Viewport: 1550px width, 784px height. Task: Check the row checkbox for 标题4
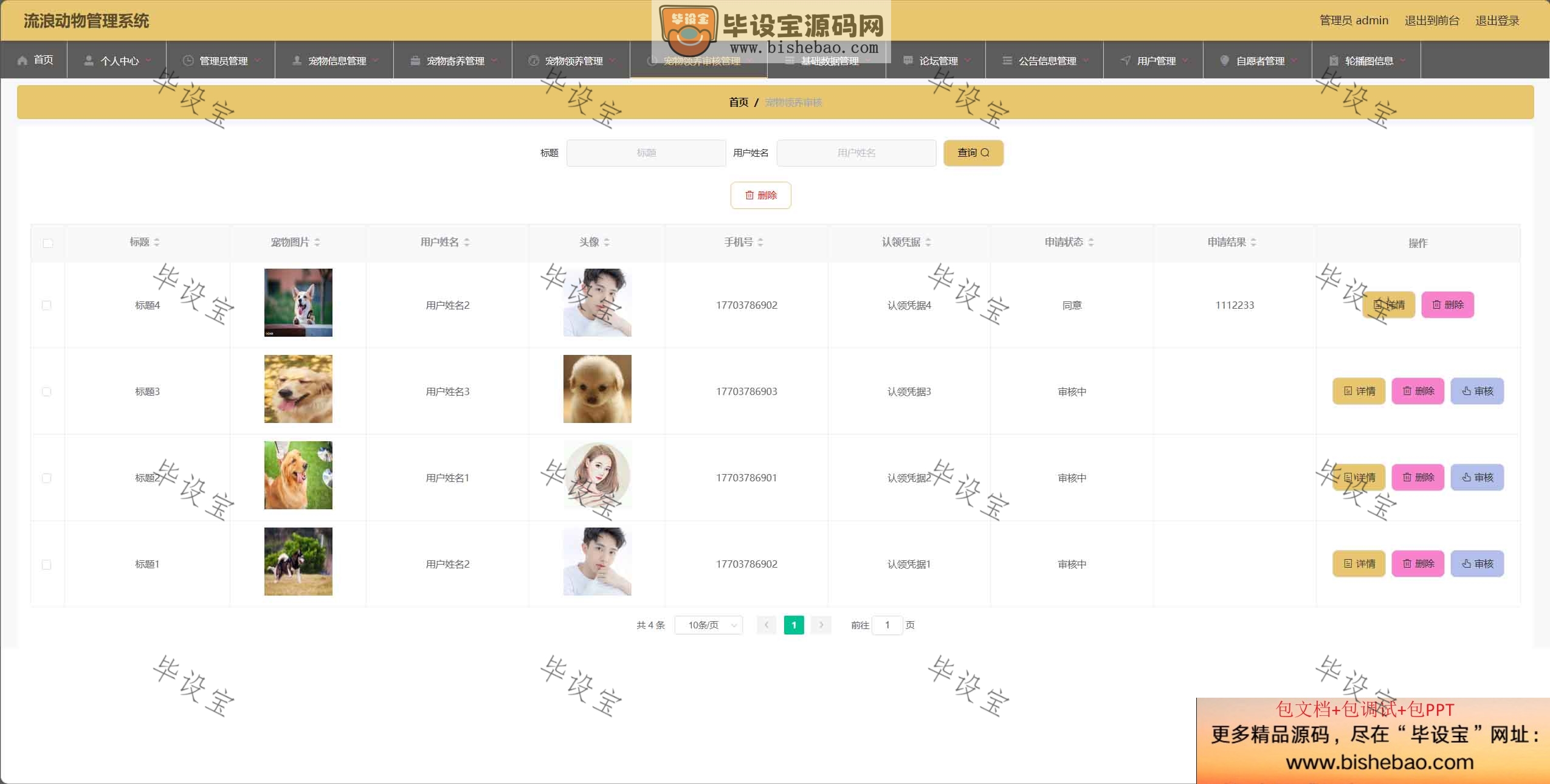tap(46, 305)
